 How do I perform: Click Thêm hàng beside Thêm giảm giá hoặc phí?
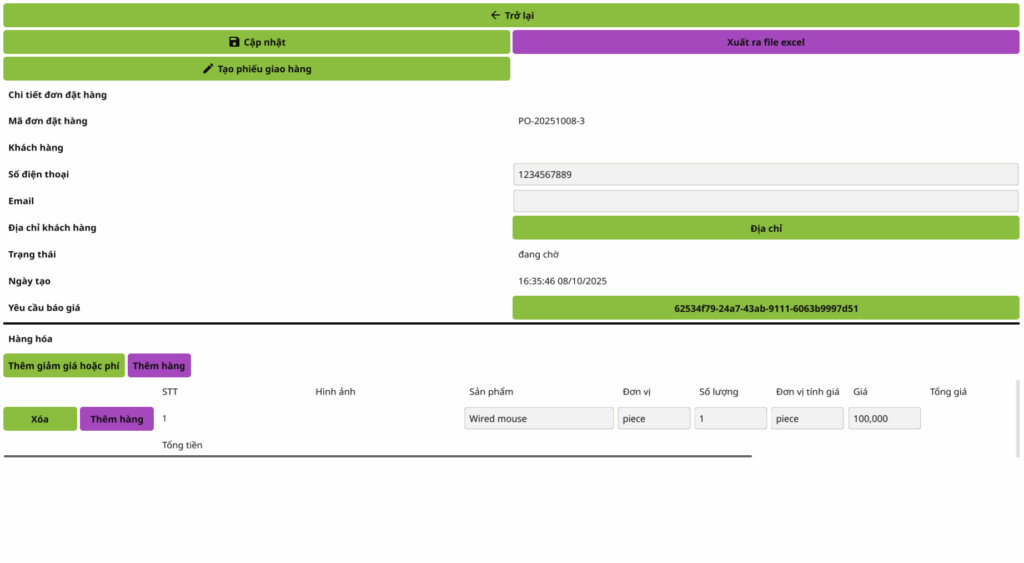(159, 366)
